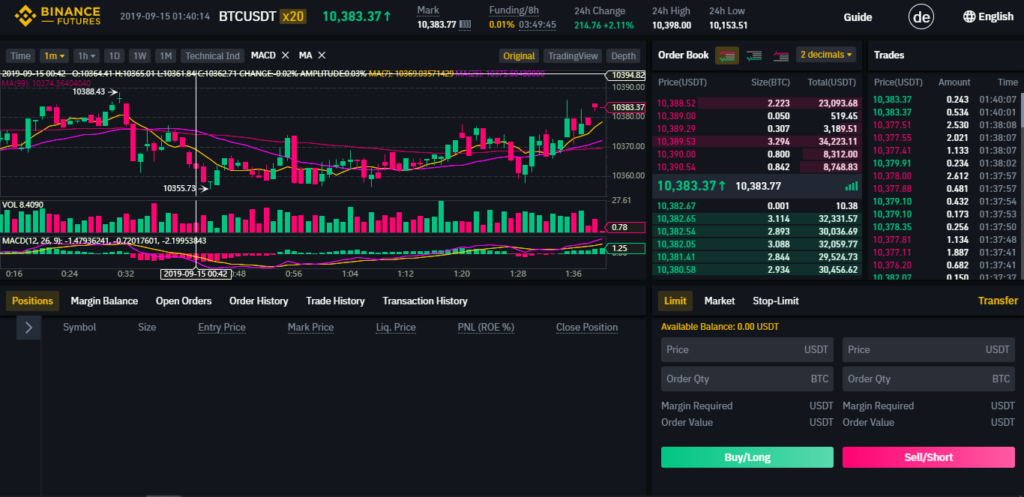
Task: Click ask price 10,388.52 in order book
Action: [x=677, y=103]
